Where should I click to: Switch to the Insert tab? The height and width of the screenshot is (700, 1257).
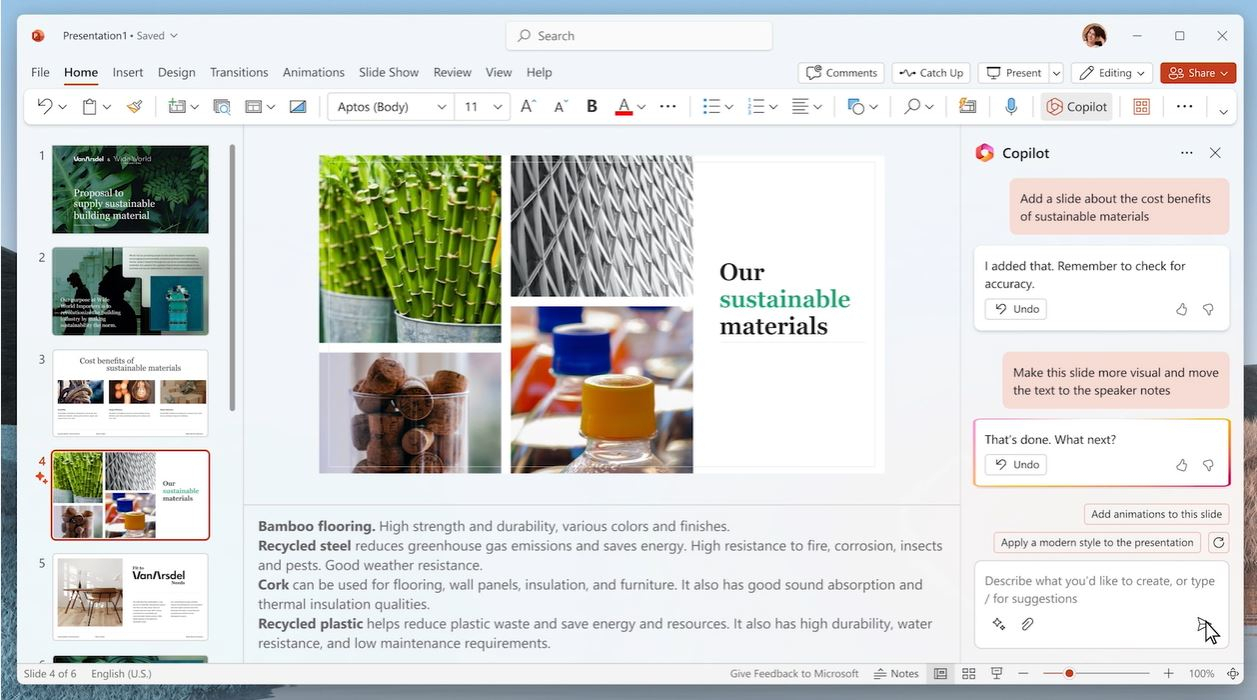(x=128, y=73)
